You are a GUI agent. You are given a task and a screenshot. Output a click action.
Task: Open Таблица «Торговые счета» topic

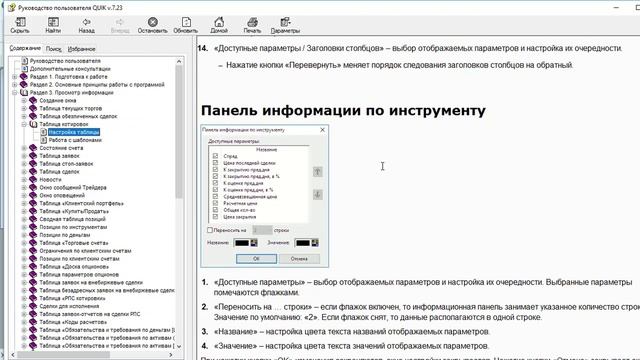tap(73, 243)
